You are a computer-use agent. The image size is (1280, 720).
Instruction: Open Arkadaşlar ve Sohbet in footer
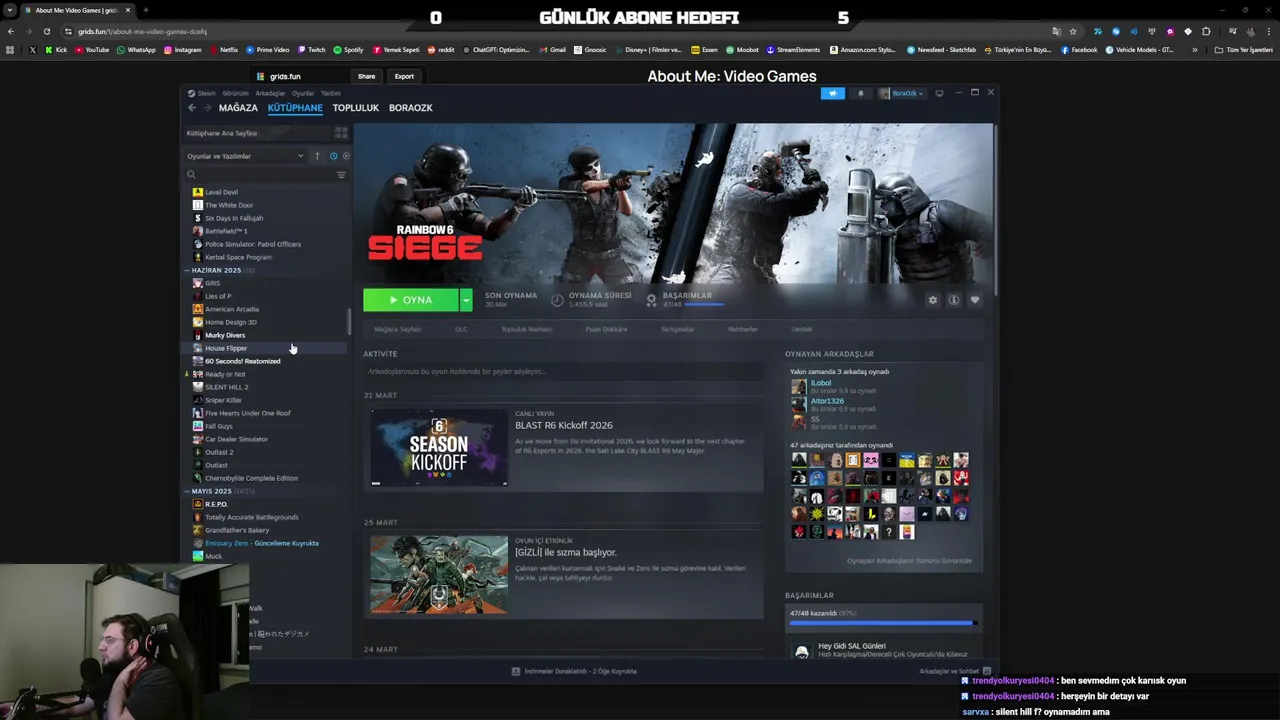pyautogui.click(x=954, y=671)
